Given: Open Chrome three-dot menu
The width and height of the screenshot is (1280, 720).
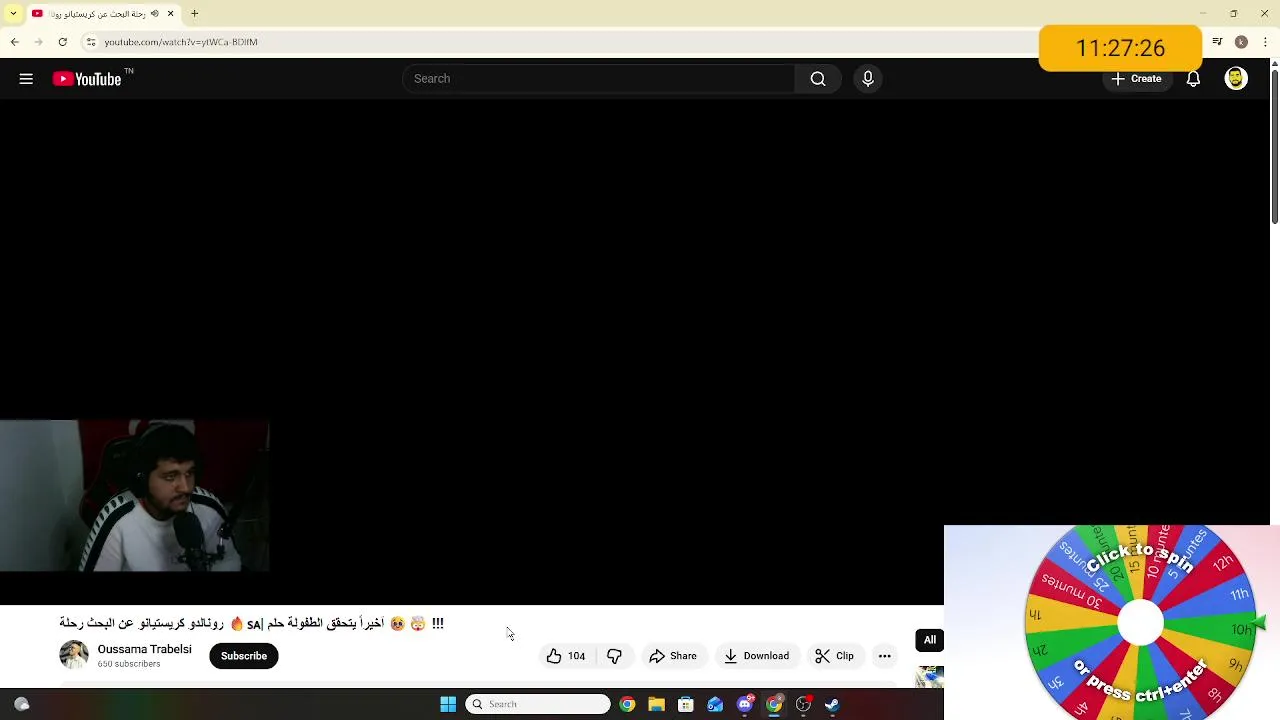Looking at the screenshot, I should (1263, 42).
